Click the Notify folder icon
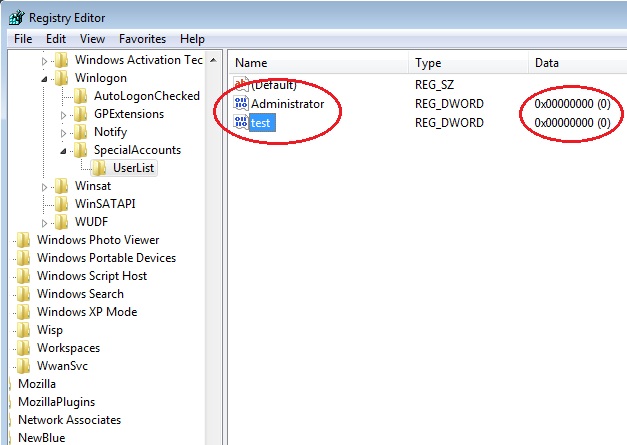The width and height of the screenshot is (627, 445). pos(81,132)
